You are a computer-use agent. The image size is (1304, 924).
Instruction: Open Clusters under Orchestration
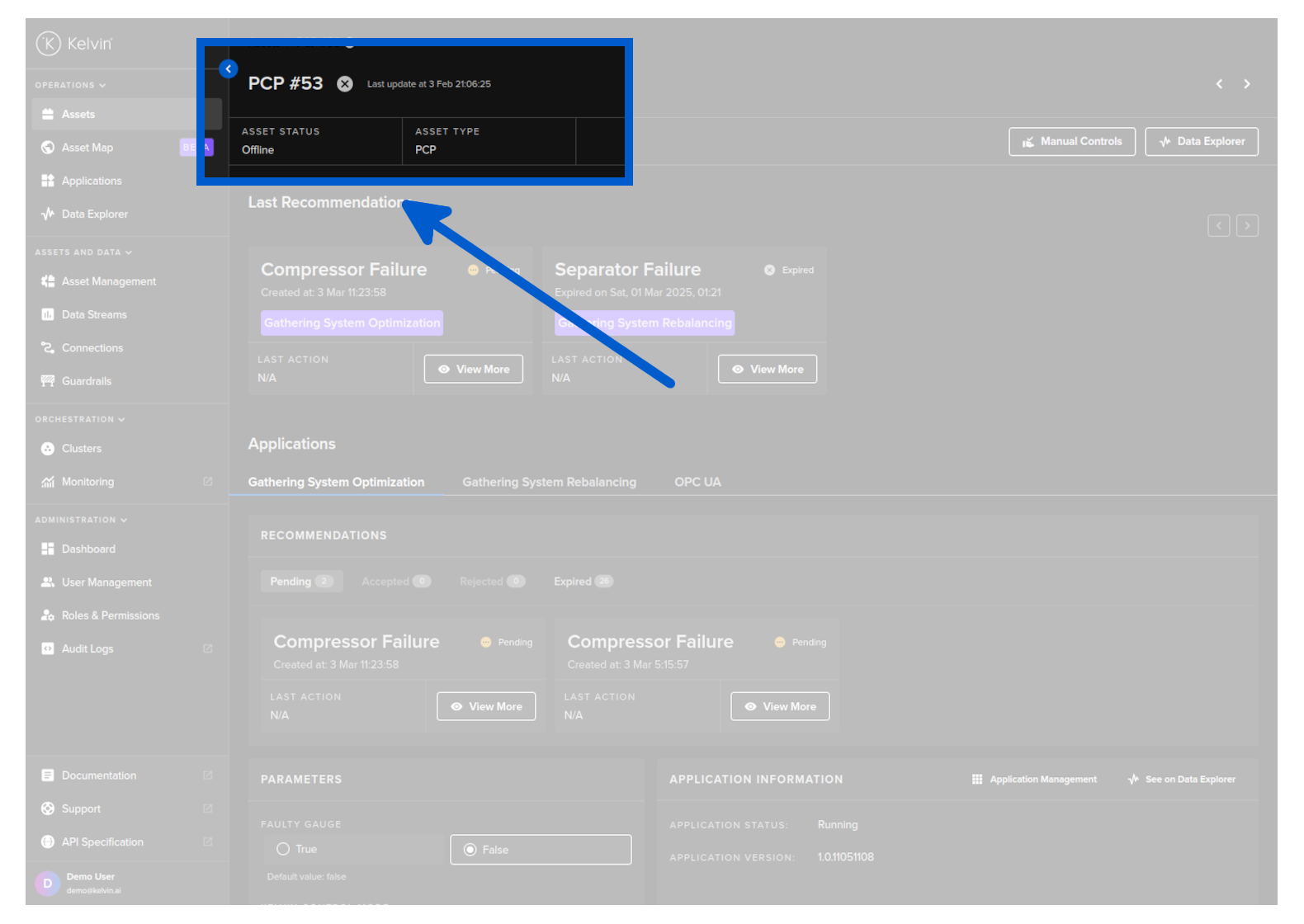pyautogui.click(x=81, y=449)
